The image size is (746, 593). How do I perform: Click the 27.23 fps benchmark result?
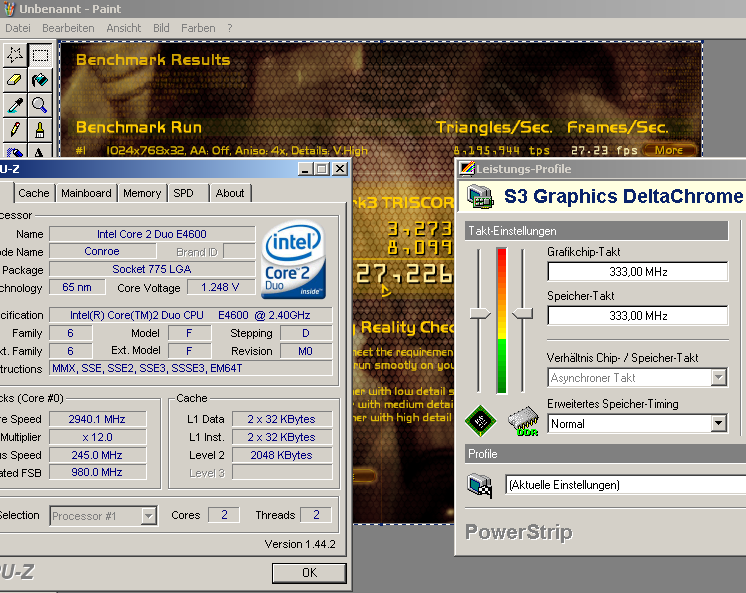pyautogui.click(x=604, y=150)
